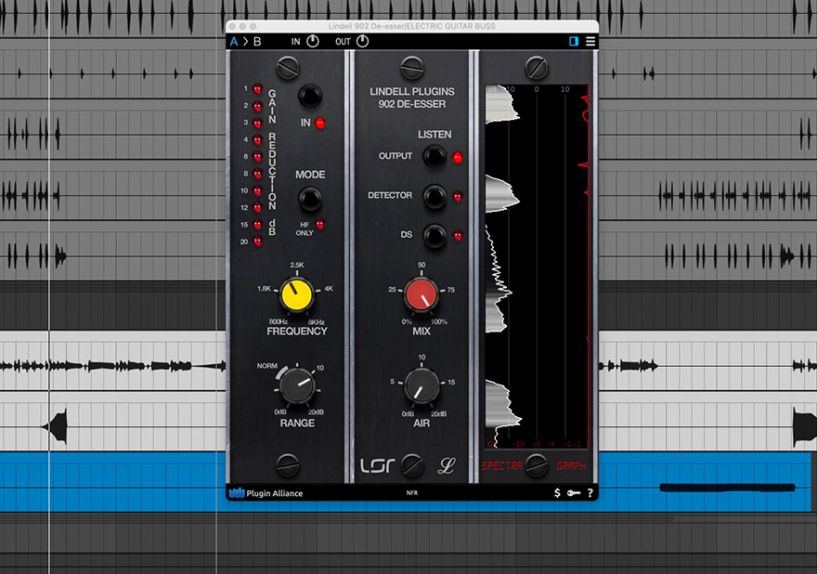This screenshot has height=574, width=817.
Task: Switch to preset slot B
Action: coord(257,42)
